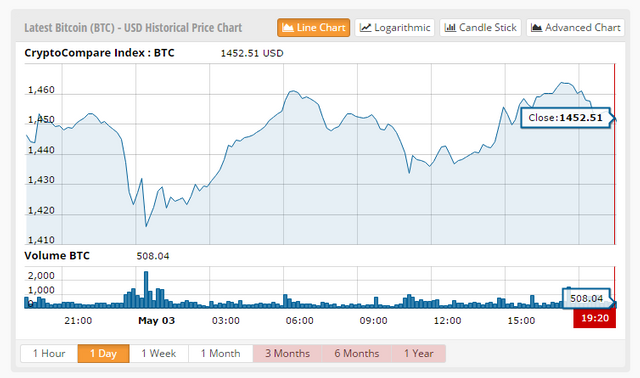Switch to the Line Chart view

click(x=313, y=27)
